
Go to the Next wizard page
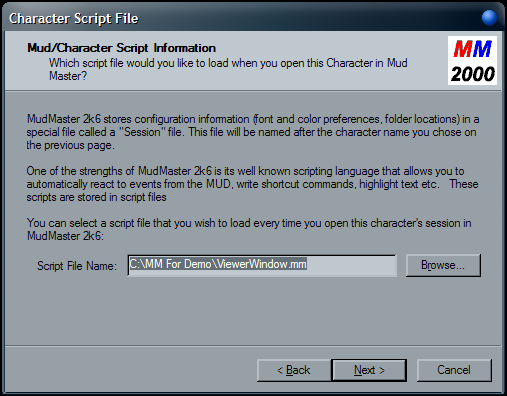coord(369,370)
